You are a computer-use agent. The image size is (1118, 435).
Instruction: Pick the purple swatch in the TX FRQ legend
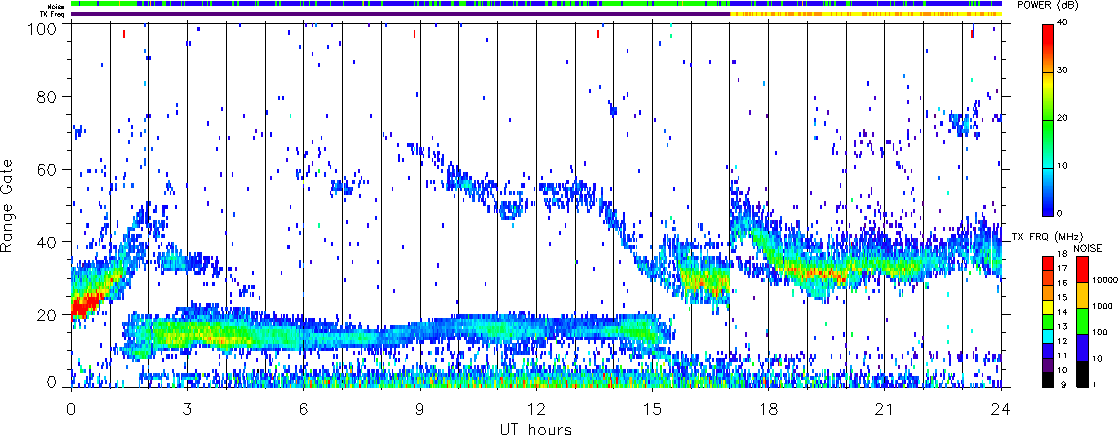pyautogui.click(x=1047, y=366)
